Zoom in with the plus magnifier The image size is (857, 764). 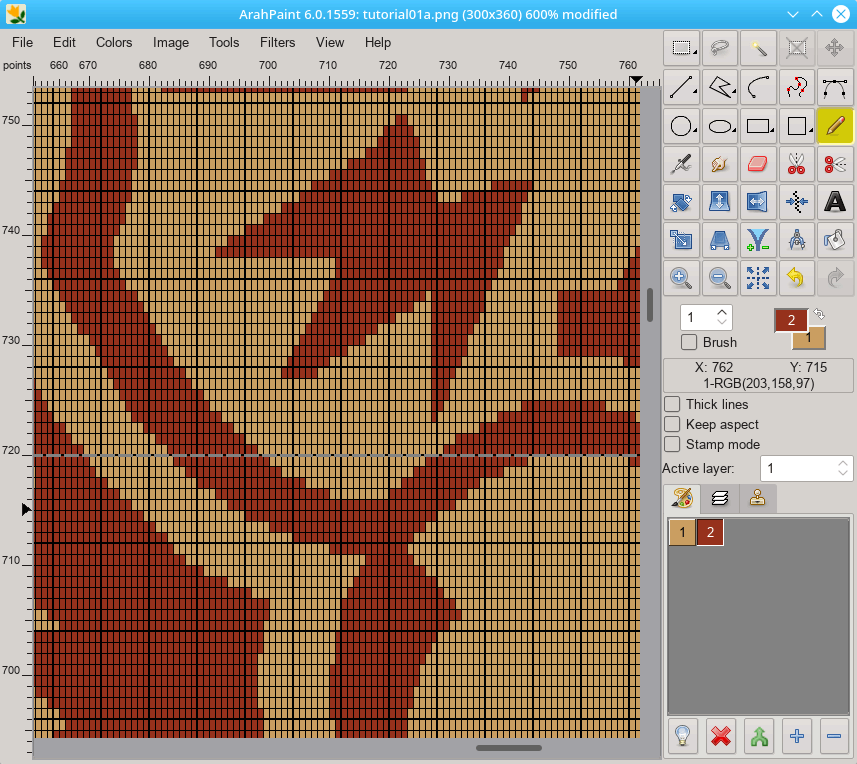[682, 278]
